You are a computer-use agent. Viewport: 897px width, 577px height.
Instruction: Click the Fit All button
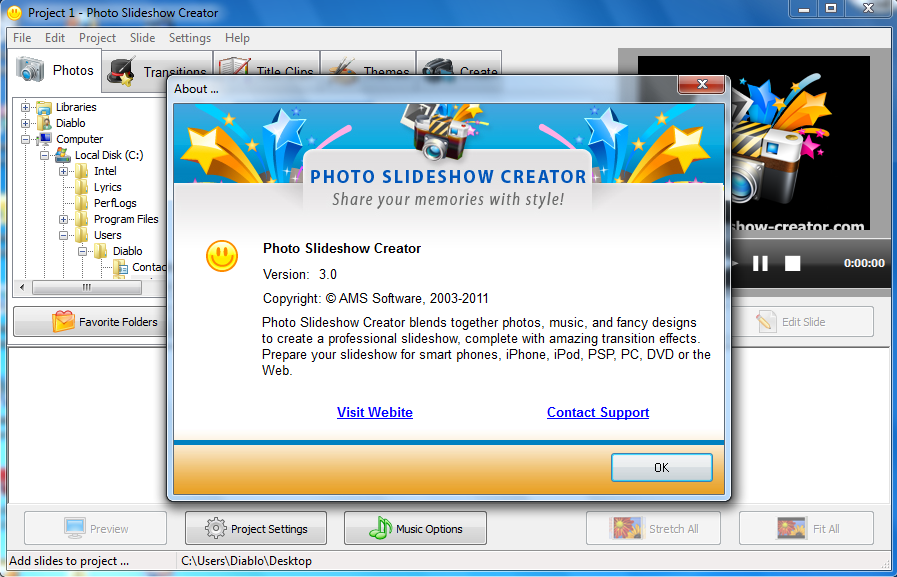click(807, 528)
